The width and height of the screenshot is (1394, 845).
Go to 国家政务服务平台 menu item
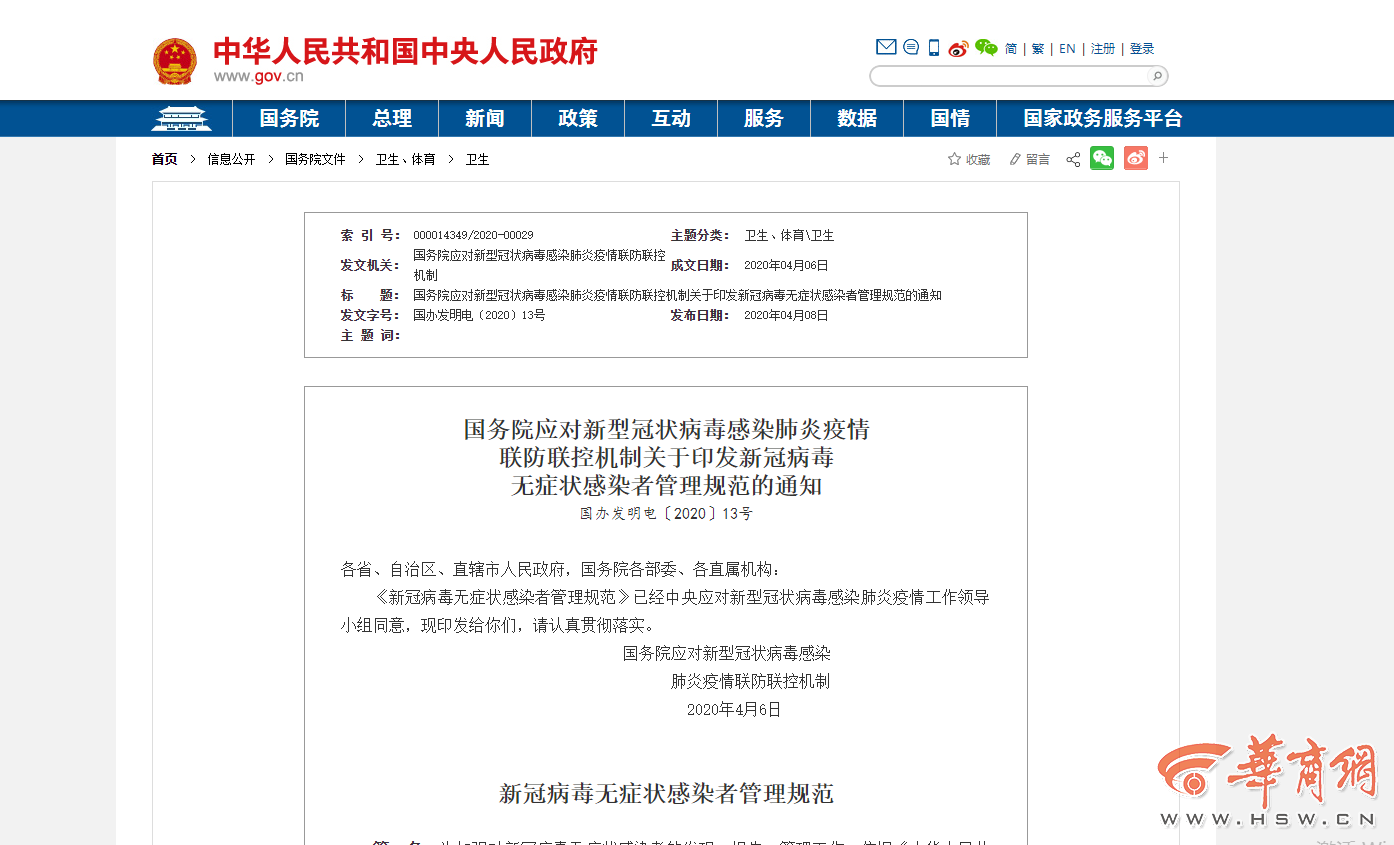(1102, 119)
